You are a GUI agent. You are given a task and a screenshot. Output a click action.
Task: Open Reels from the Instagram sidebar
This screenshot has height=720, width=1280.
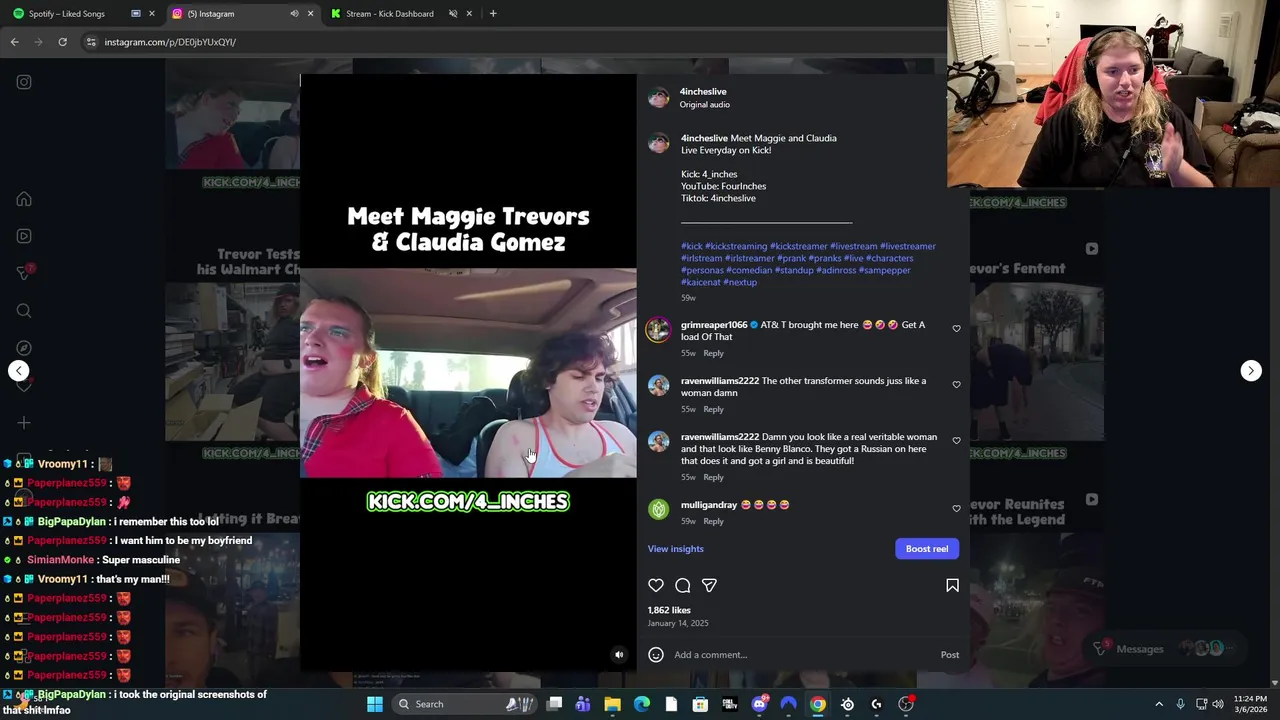[x=24, y=236]
